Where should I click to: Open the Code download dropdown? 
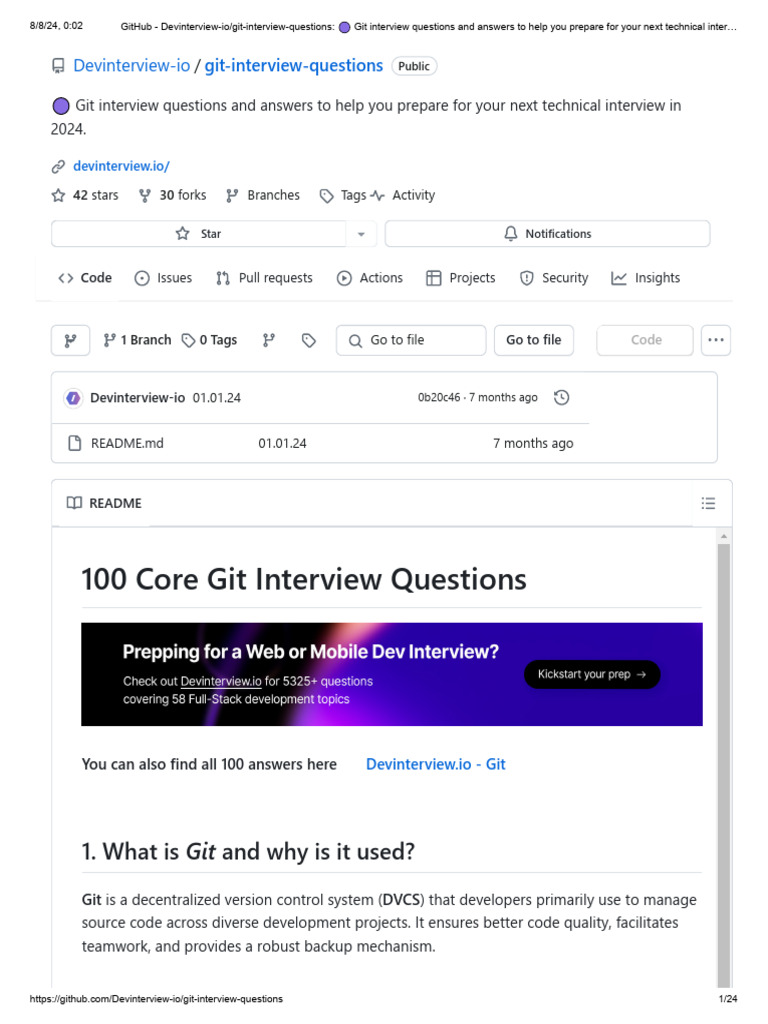pyautogui.click(x=645, y=340)
